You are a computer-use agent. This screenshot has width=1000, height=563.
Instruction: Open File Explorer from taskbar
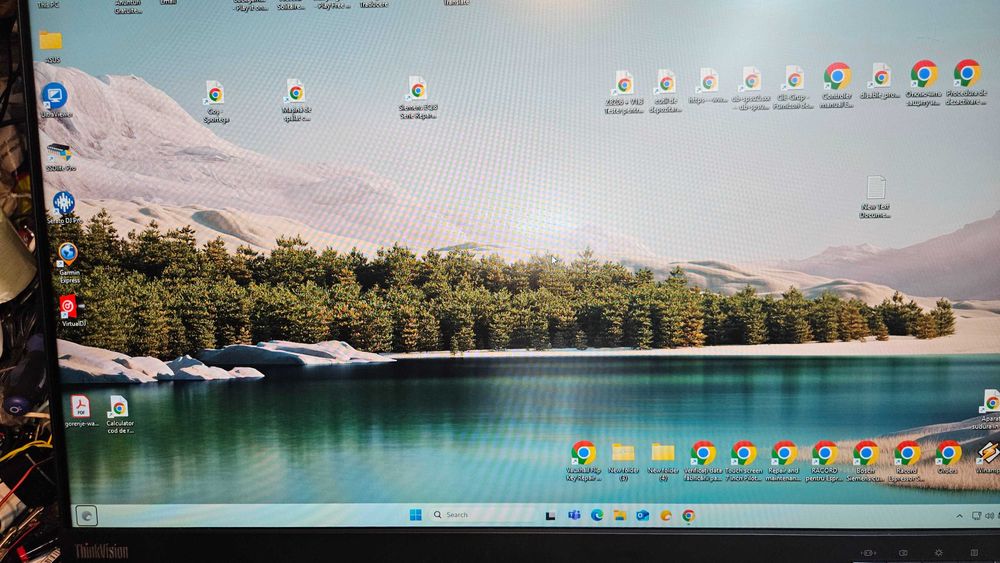(620, 515)
